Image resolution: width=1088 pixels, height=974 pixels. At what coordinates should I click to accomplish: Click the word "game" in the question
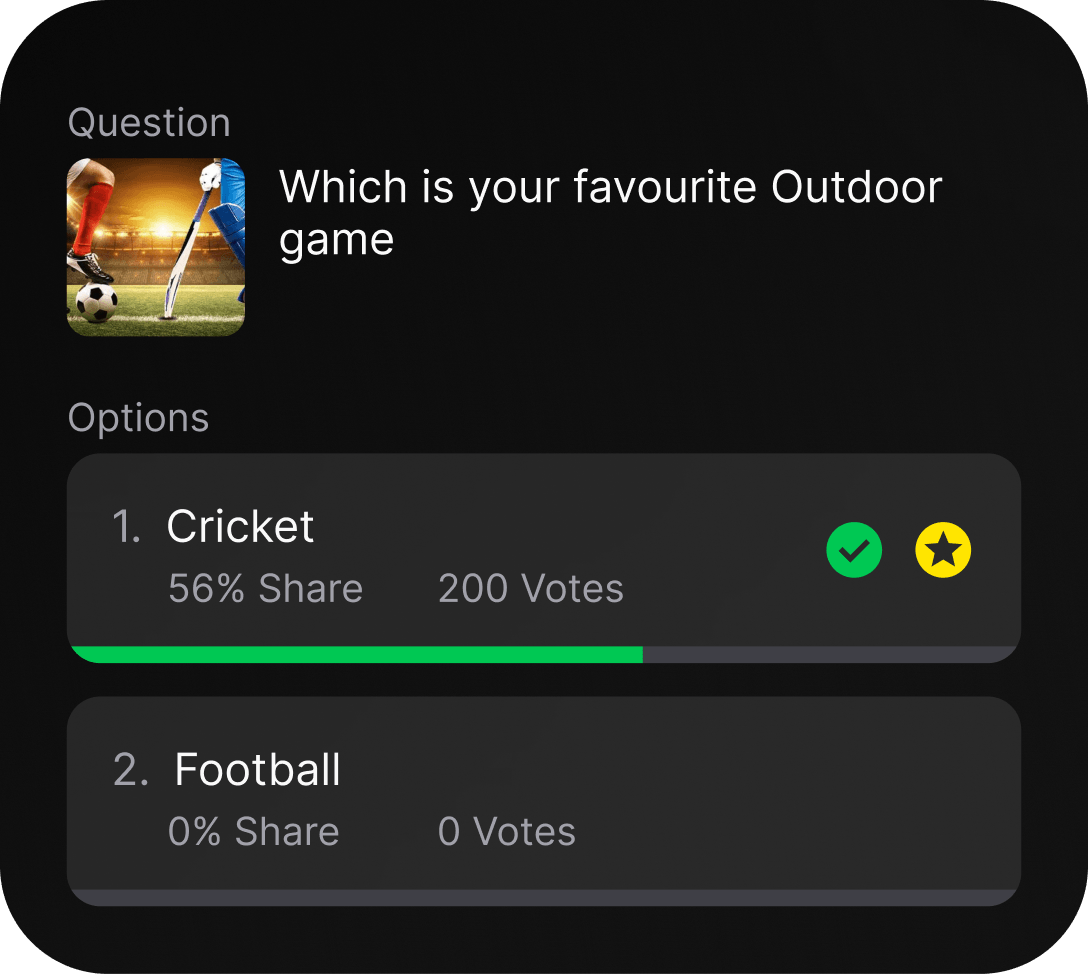pyautogui.click(x=336, y=241)
